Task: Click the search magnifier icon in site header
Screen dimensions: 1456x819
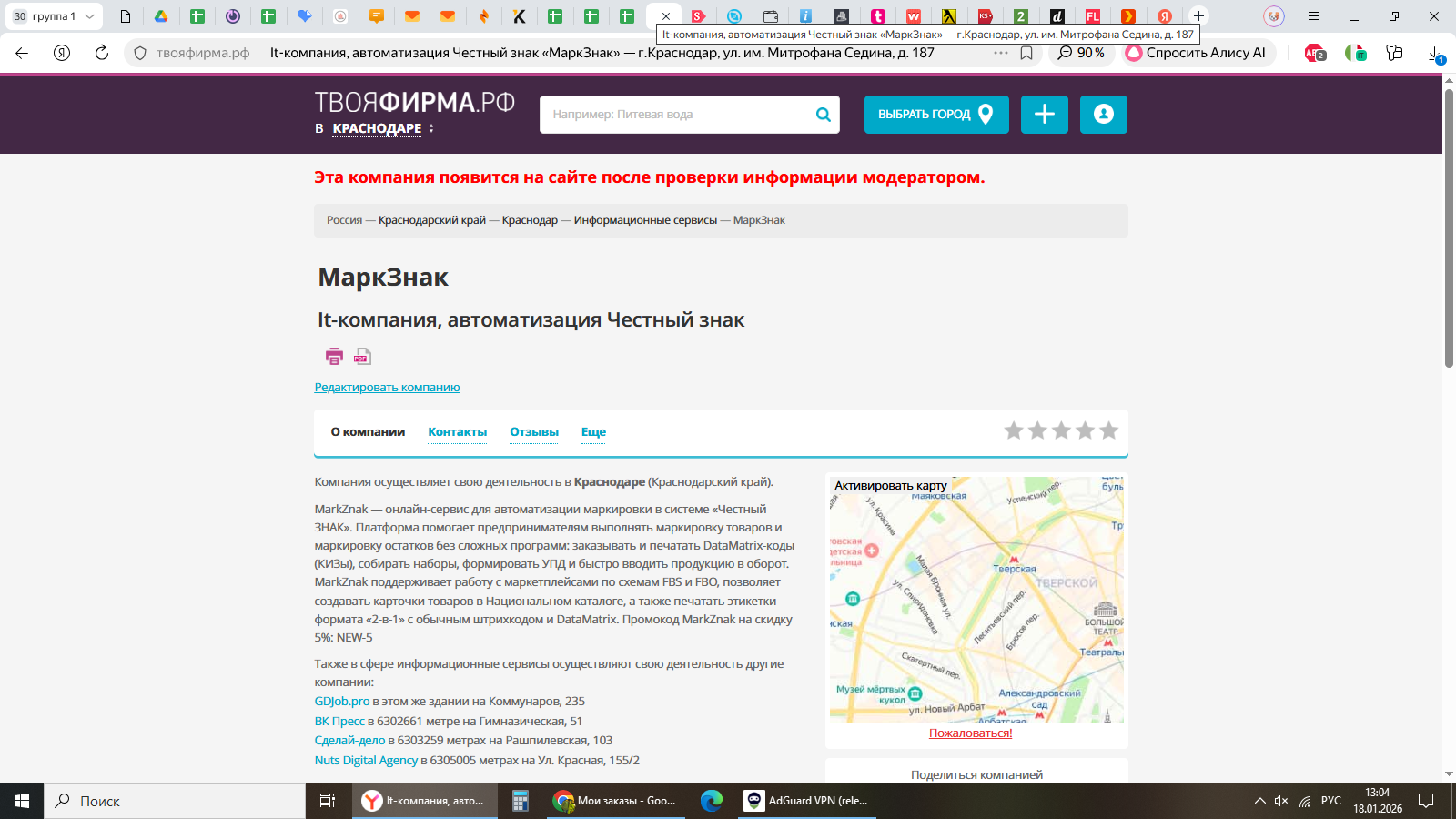Action: click(x=823, y=115)
